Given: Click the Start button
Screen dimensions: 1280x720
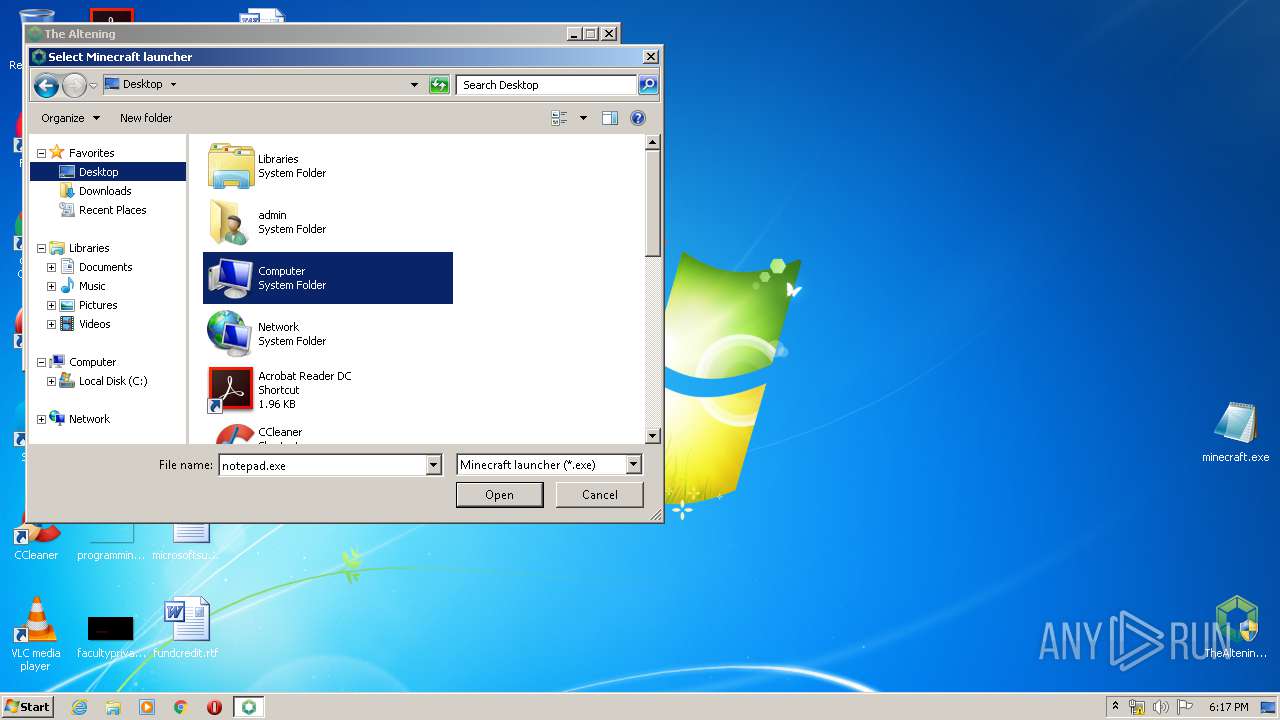Looking at the screenshot, I should coord(28,707).
